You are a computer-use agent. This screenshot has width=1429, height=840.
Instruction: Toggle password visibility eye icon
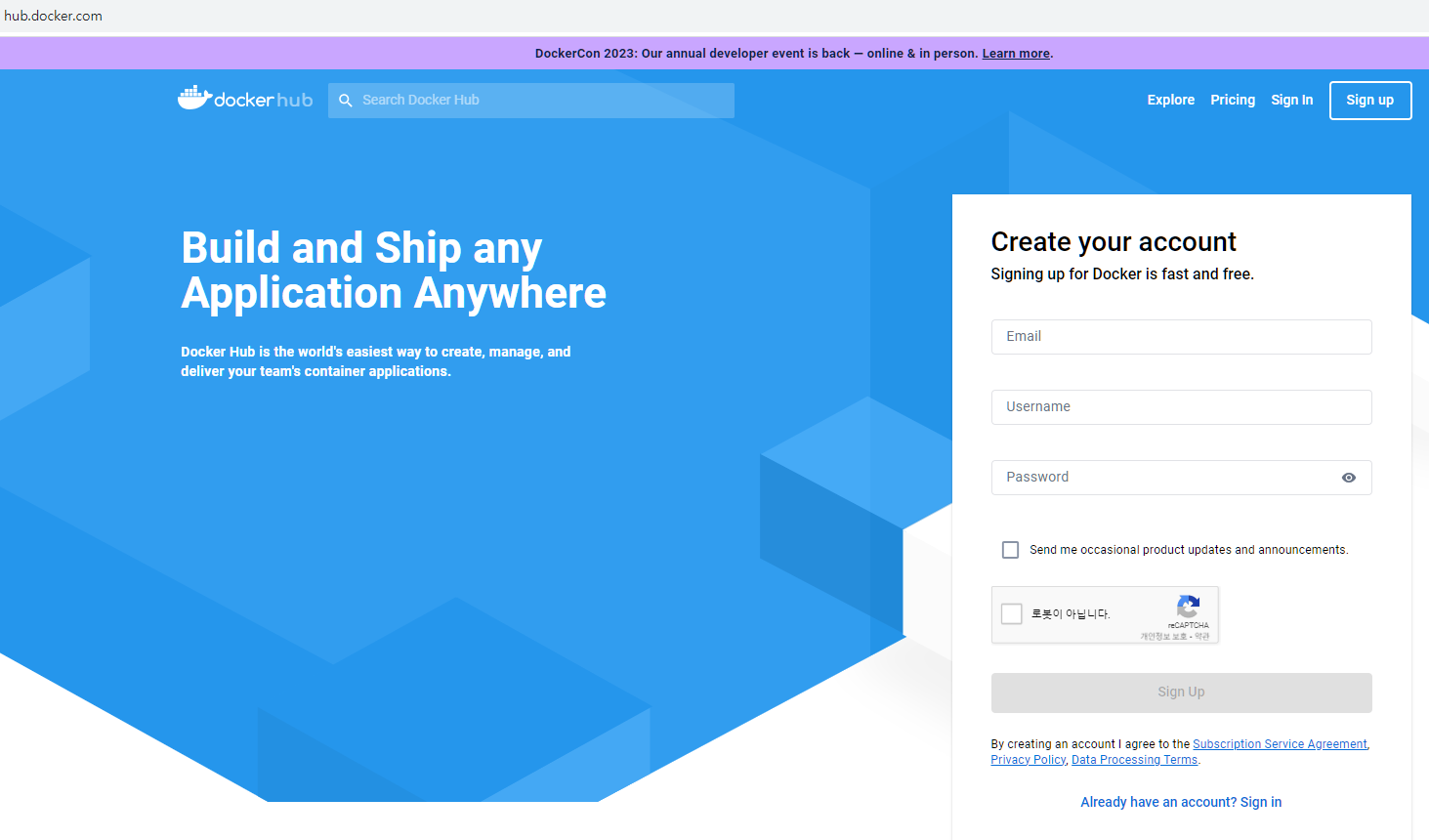(1349, 478)
